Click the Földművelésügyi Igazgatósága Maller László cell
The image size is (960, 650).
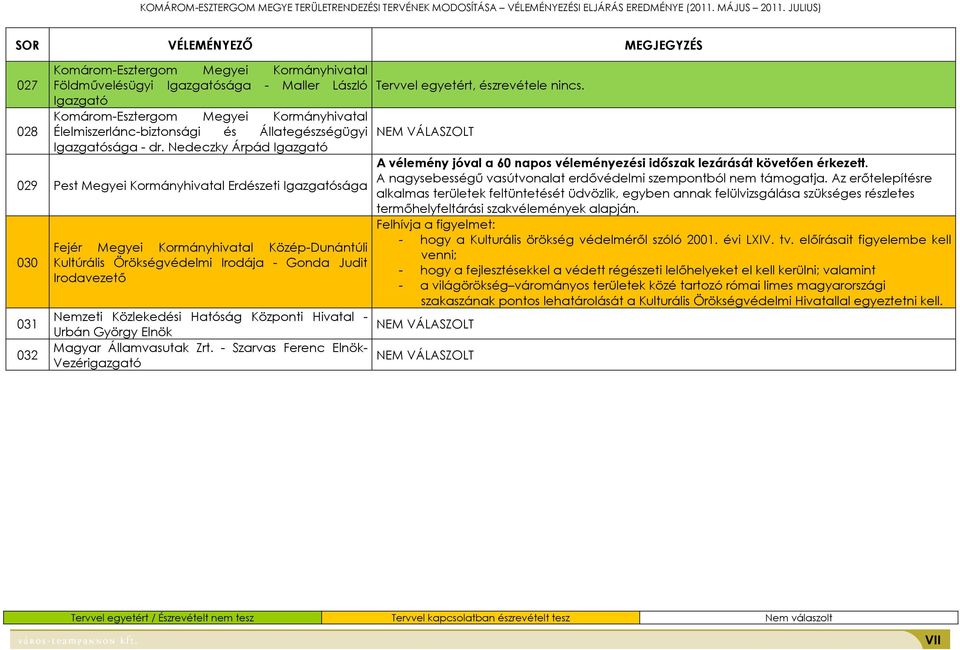pos(210,85)
